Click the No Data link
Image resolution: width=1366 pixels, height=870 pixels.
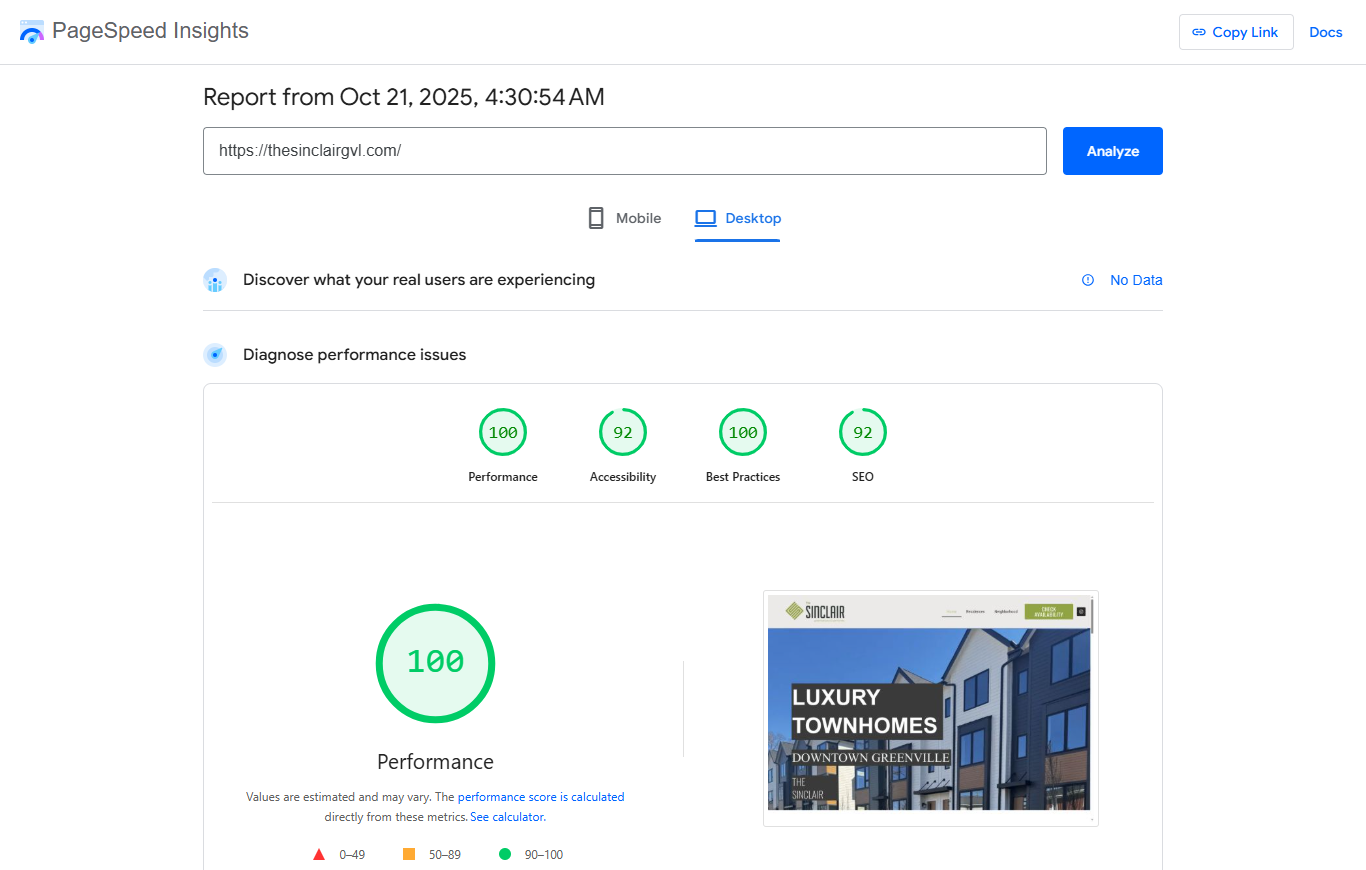pos(1136,280)
